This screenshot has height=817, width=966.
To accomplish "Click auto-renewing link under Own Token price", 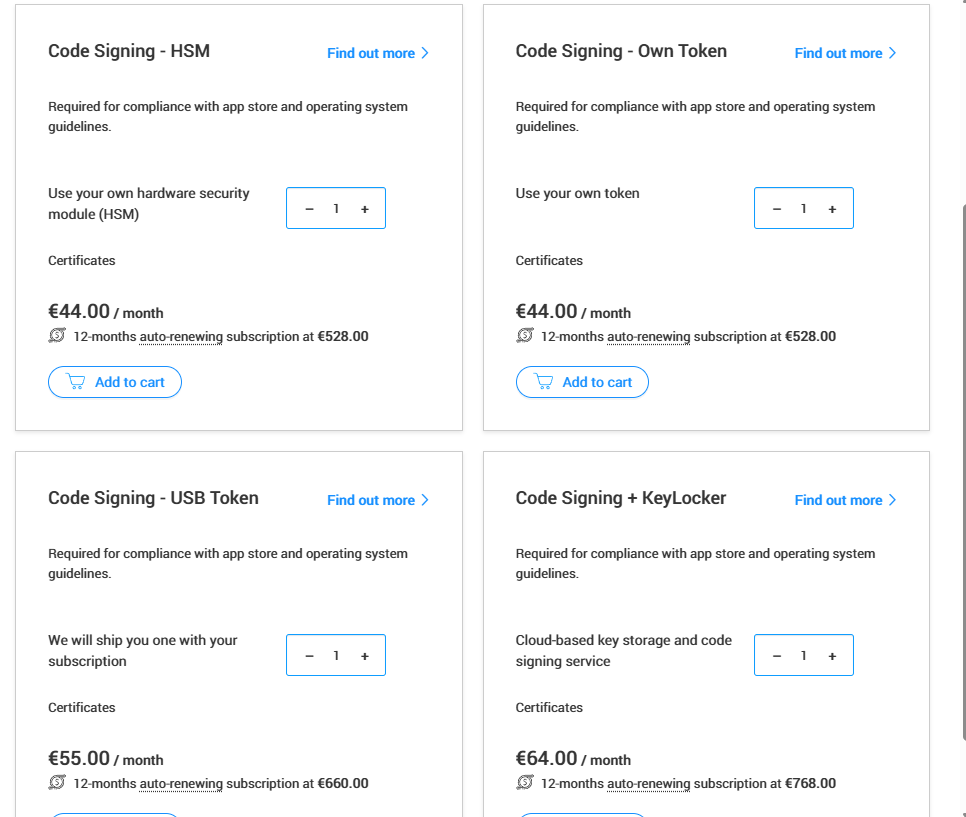I will [648, 337].
